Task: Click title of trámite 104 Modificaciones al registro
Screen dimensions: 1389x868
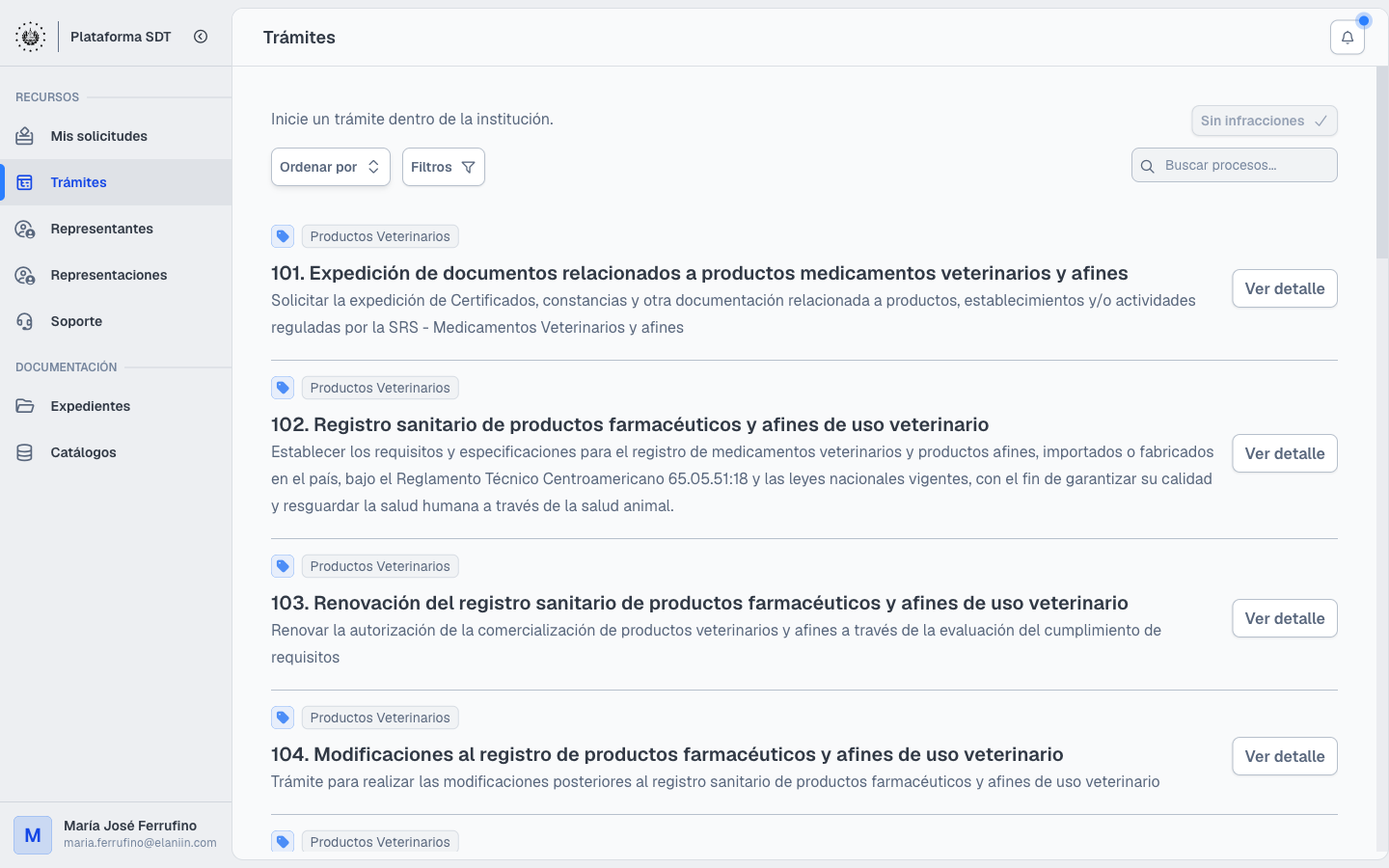Action: pos(667,754)
